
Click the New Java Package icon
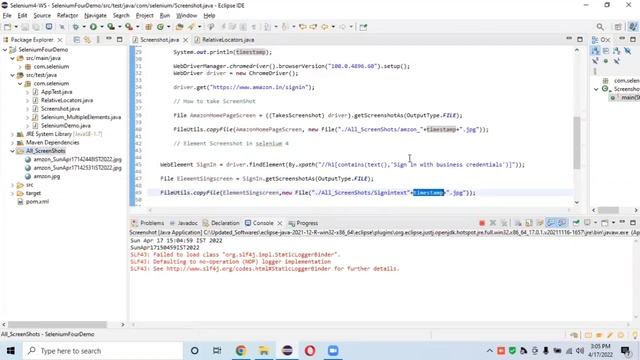pyautogui.click(x=149, y=27)
